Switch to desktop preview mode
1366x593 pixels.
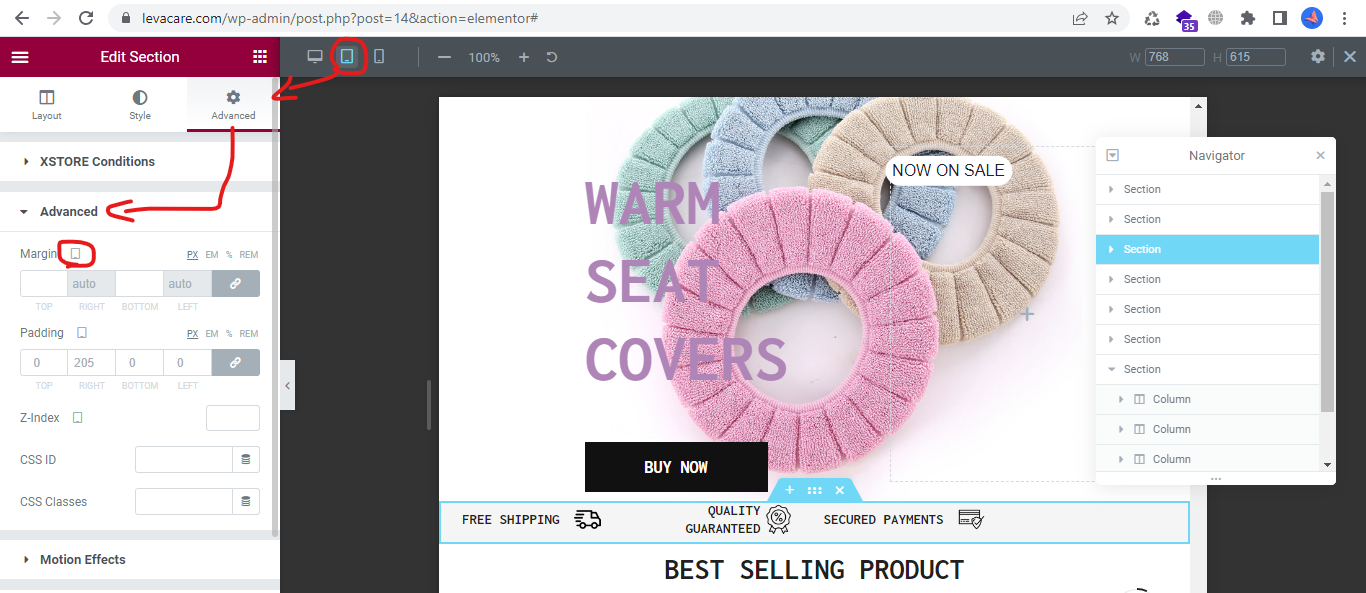[315, 57]
